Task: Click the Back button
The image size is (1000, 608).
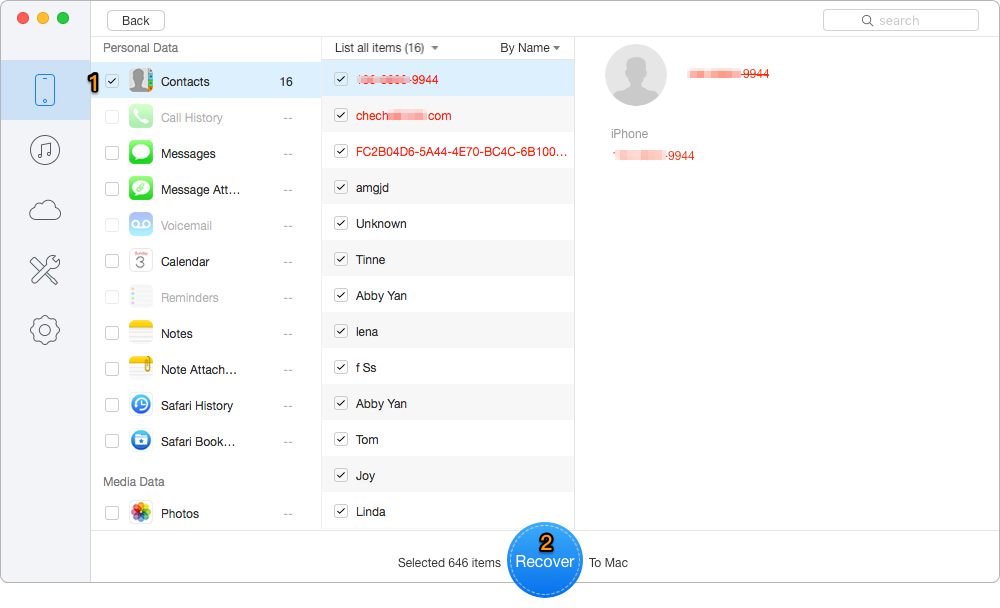Action: click(x=136, y=20)
